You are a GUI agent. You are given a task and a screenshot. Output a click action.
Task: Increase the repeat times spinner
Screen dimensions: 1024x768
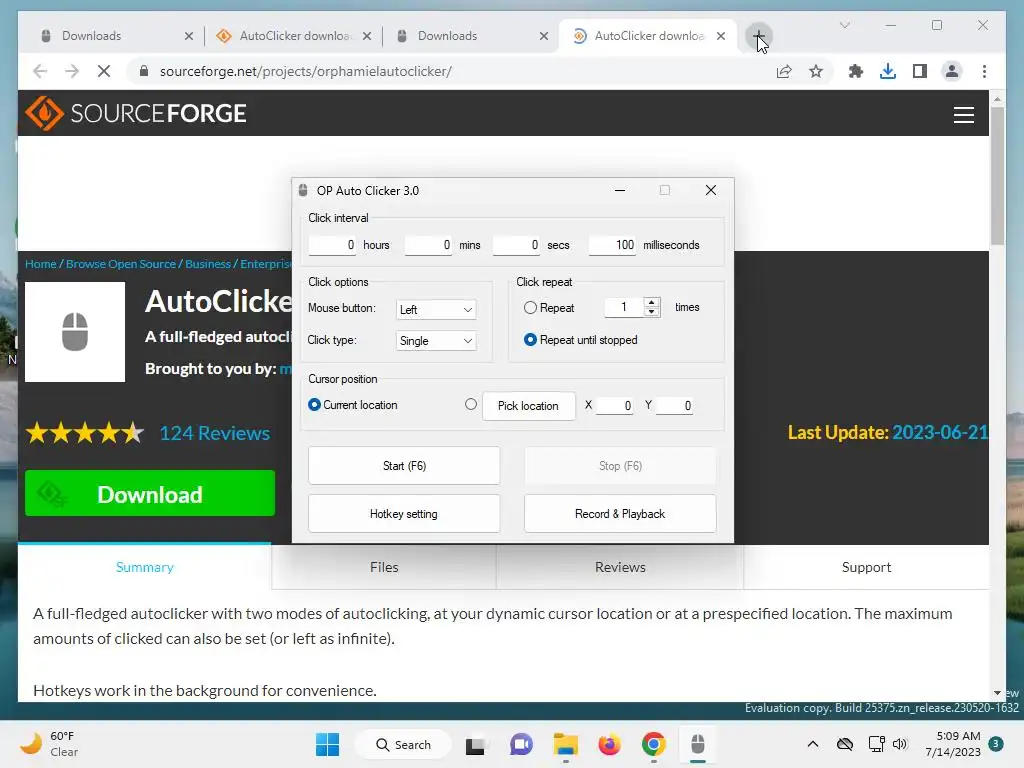[651, 302]
